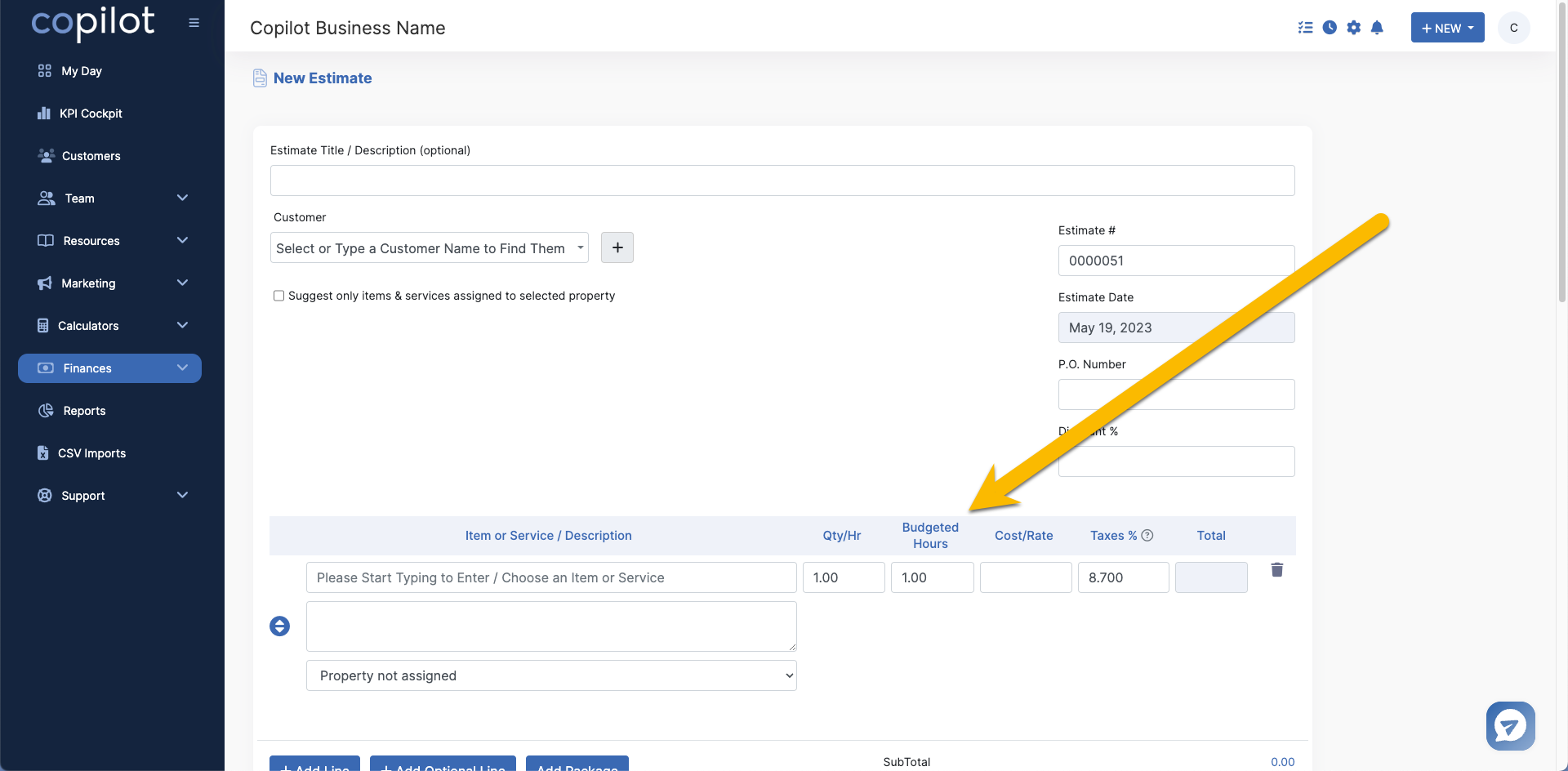The width and height of the screenshot is (1568, 771).
Task: Click the Support lifebuoy icon
Action: point(45,496)
